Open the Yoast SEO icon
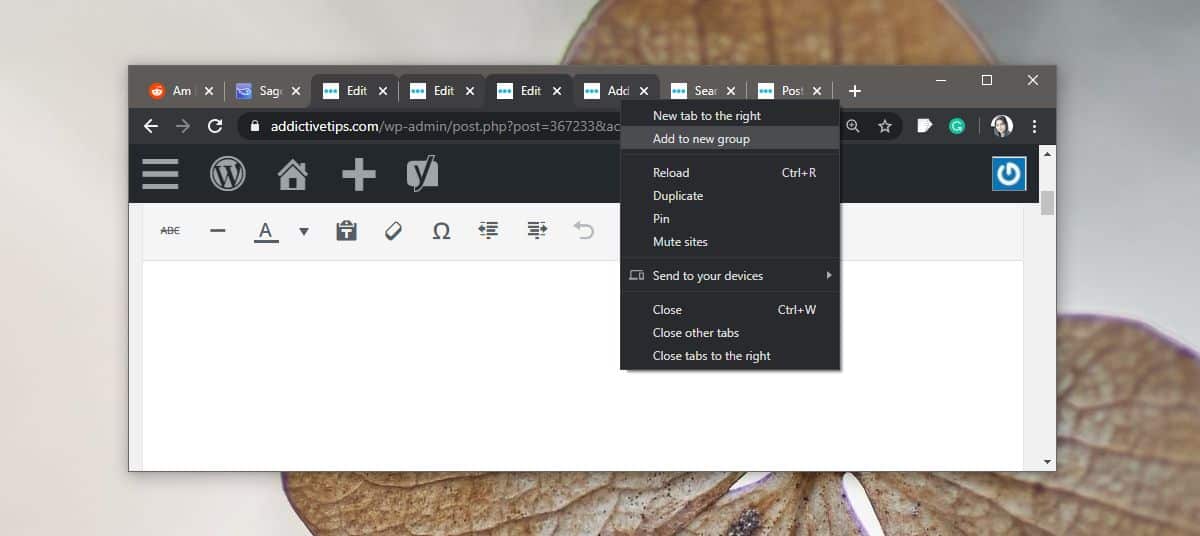The width and height of the screenshot is (1200, 536). 422,174
